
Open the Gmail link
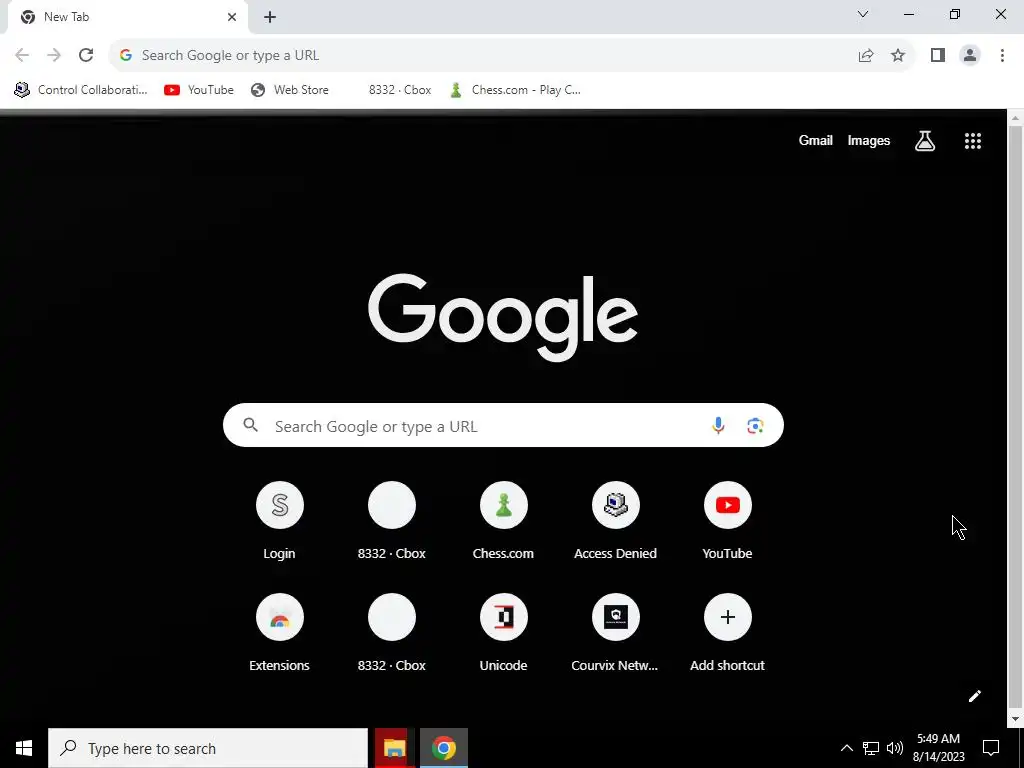tap(815, 140)
